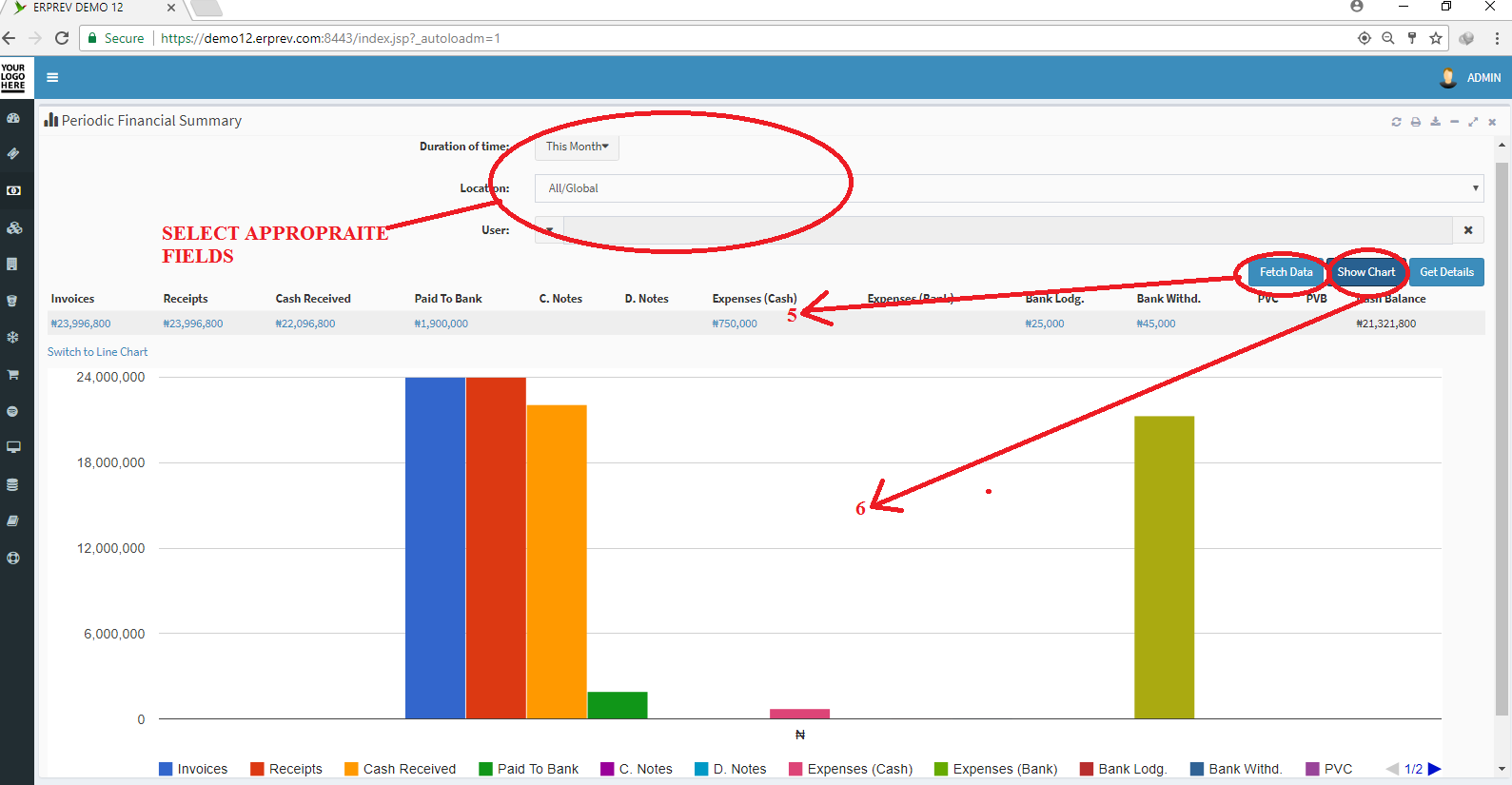Click the Fetch Data button
Image resolution: width=1512 pixels, height=785 pixels.
(1286, 272)
